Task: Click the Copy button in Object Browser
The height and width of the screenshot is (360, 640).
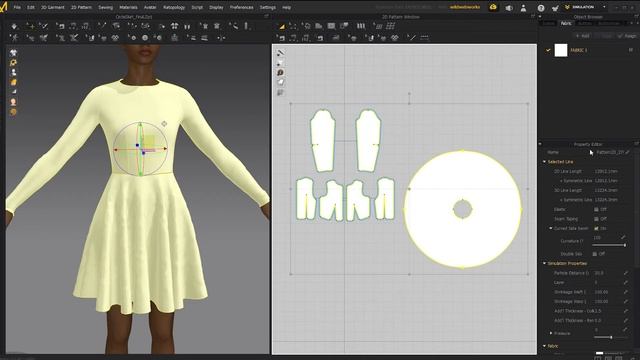Action: 604,36
